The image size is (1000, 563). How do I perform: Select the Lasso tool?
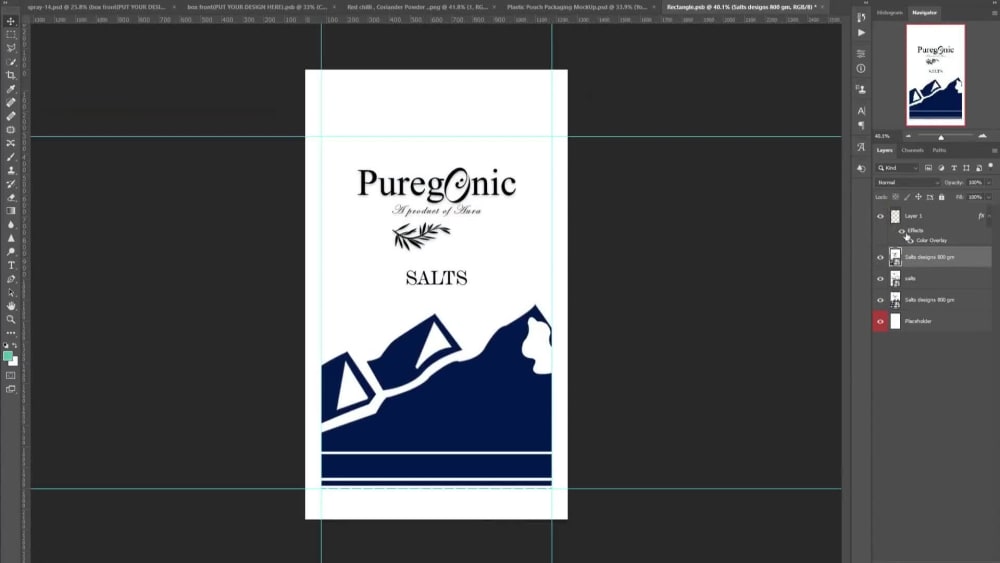pyautogui.click(x=11, y=48)
